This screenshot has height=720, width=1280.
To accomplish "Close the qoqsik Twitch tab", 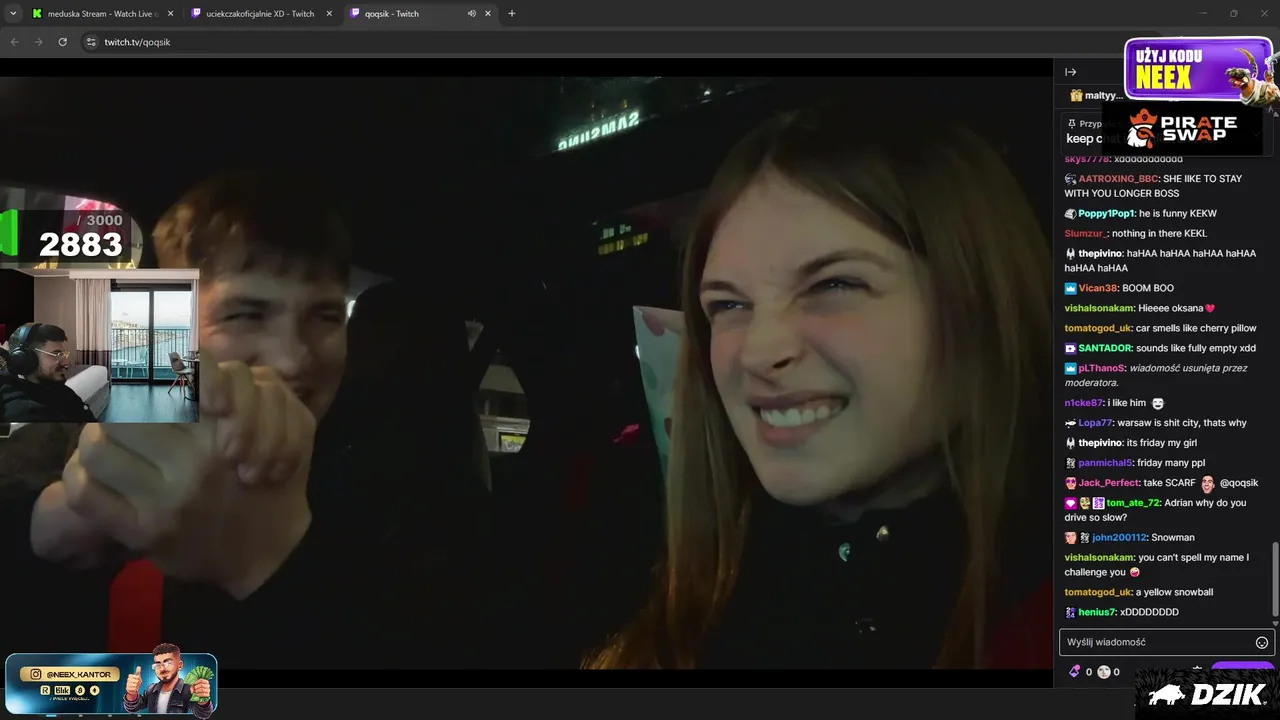I will [490, 14].
